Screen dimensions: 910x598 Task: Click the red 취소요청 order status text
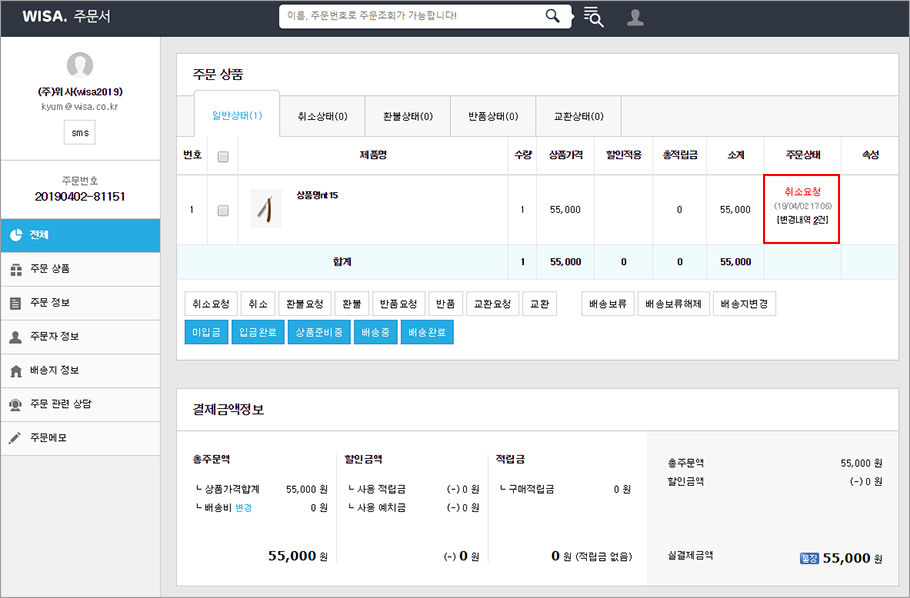[x=802, y=192]
